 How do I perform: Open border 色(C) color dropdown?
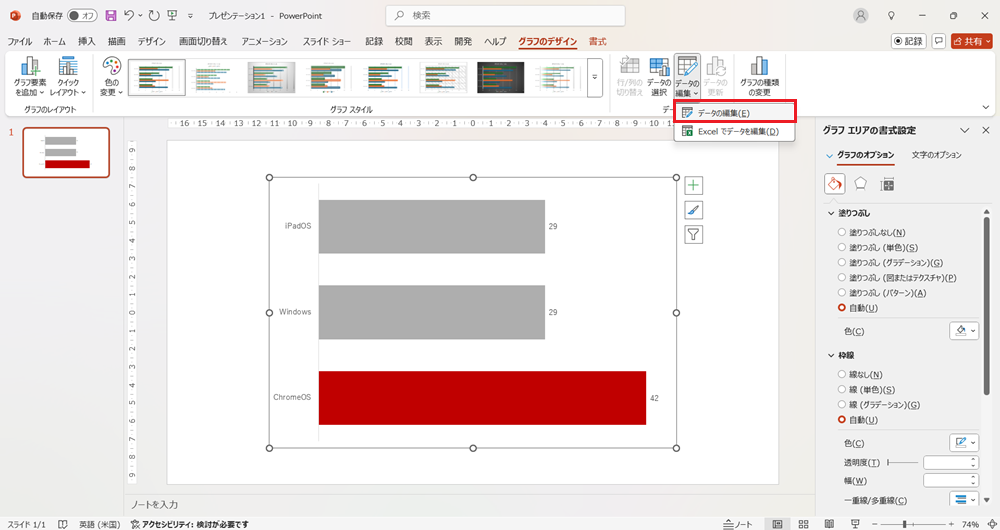click(x=964, y=442)
